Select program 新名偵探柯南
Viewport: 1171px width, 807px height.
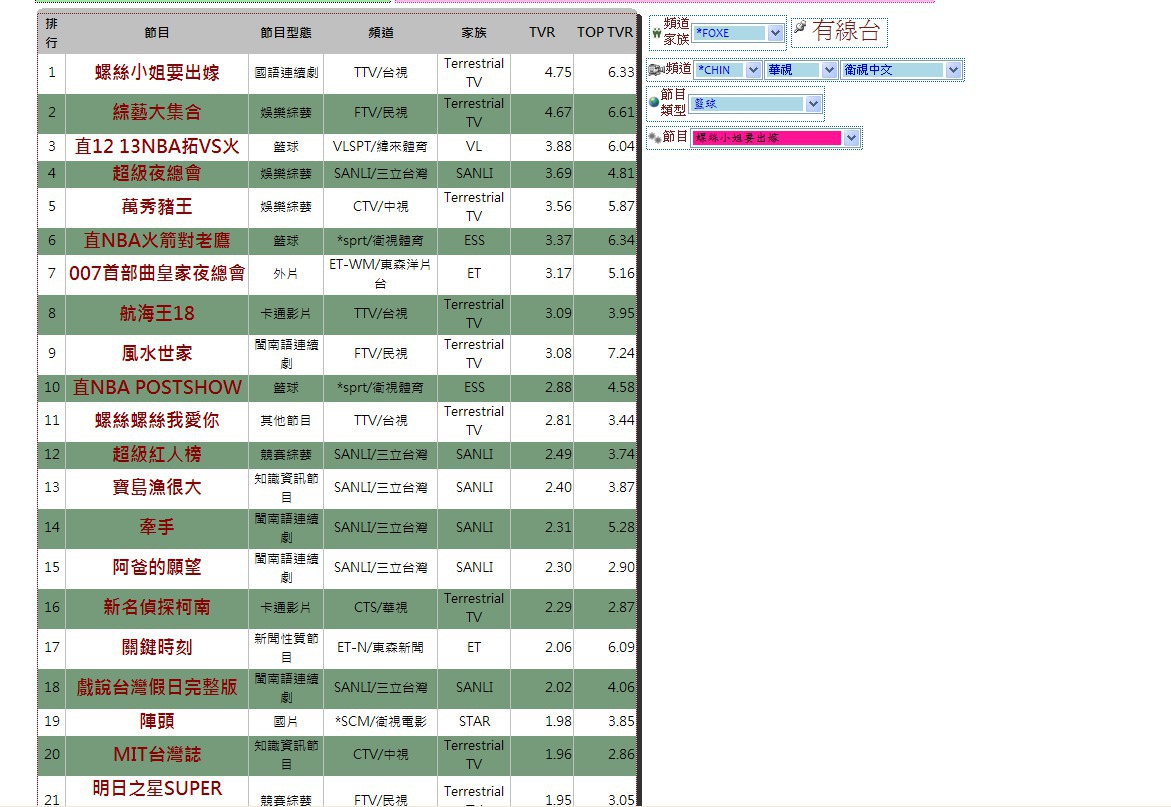[x=157, y=607]
